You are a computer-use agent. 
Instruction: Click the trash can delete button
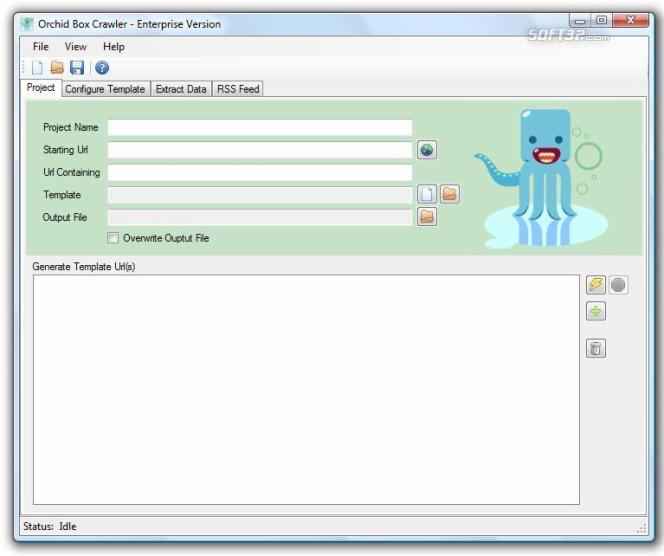coord(596,348)
